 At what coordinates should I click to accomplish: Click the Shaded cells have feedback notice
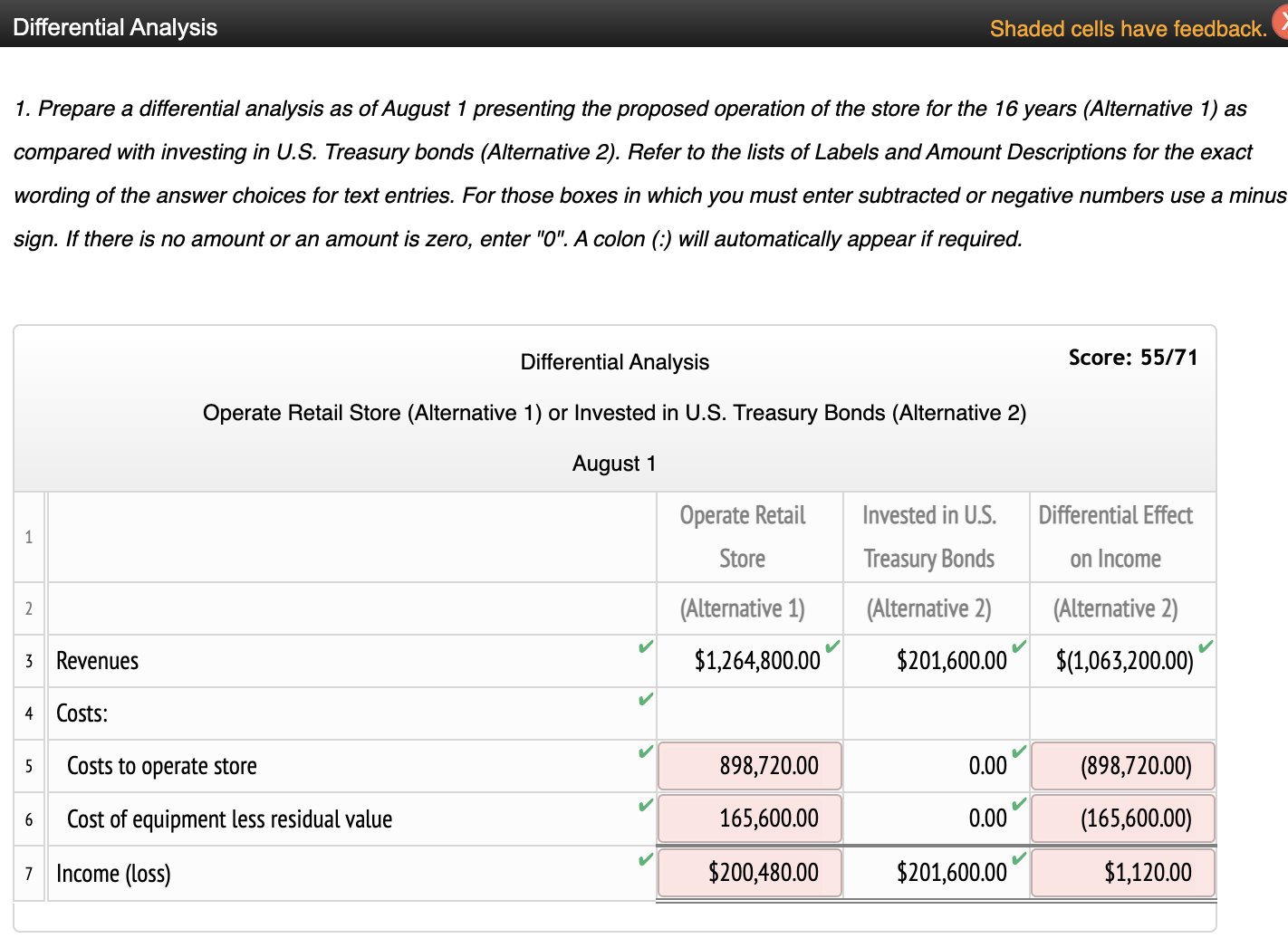point(1129,29)
